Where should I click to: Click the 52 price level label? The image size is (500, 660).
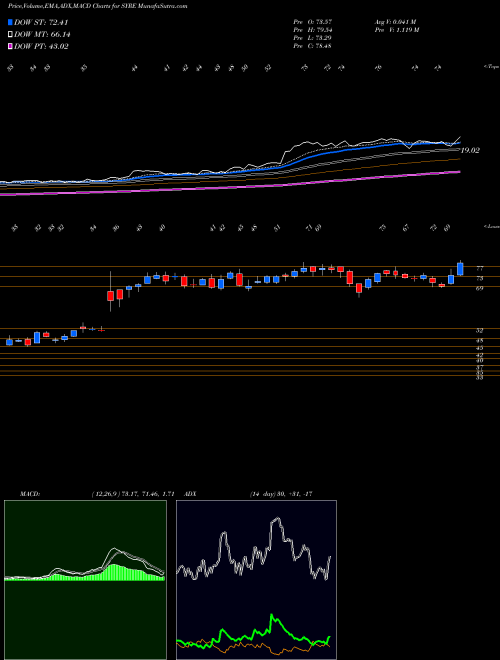(x=479, y=331)
